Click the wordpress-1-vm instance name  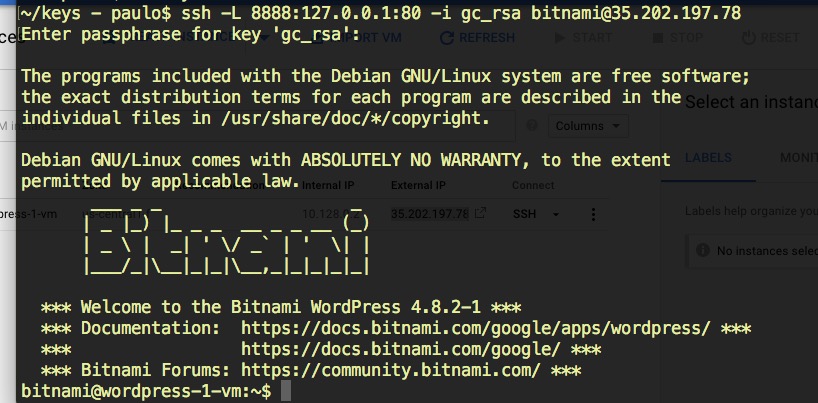click(x=28, y=214)
